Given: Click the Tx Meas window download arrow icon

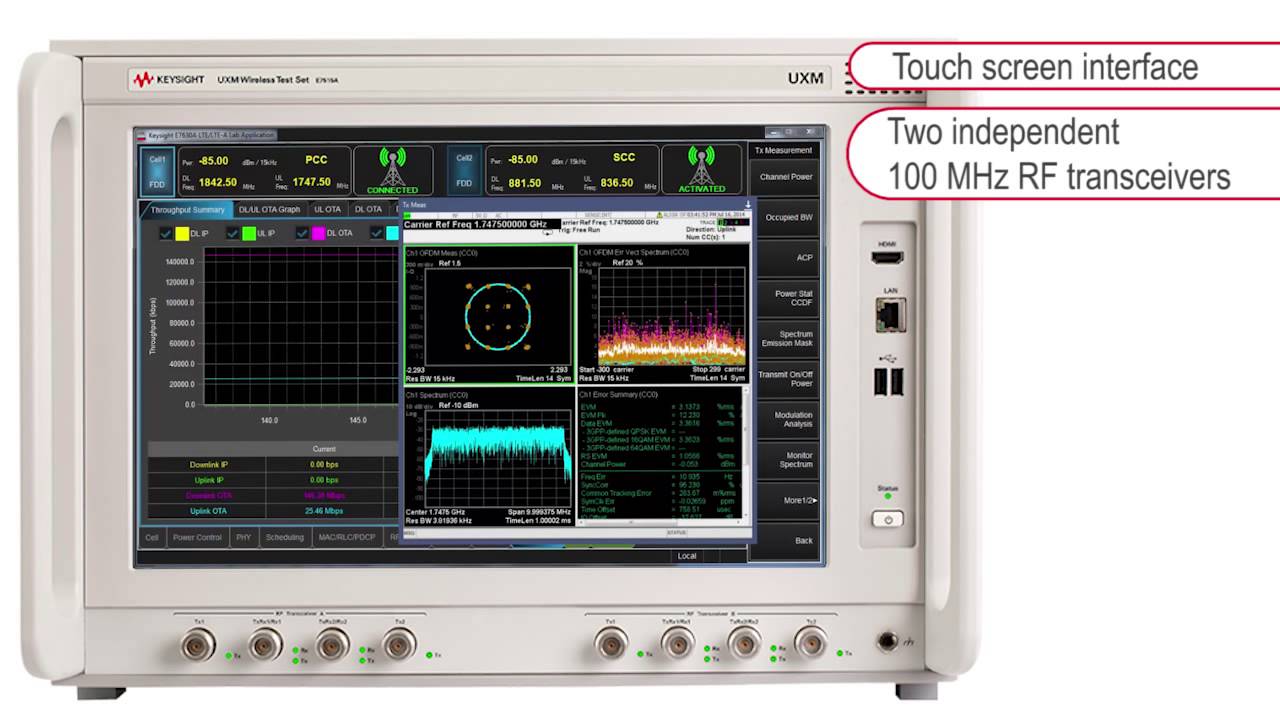Looking at the screenshot, I should tap(747, 204).
